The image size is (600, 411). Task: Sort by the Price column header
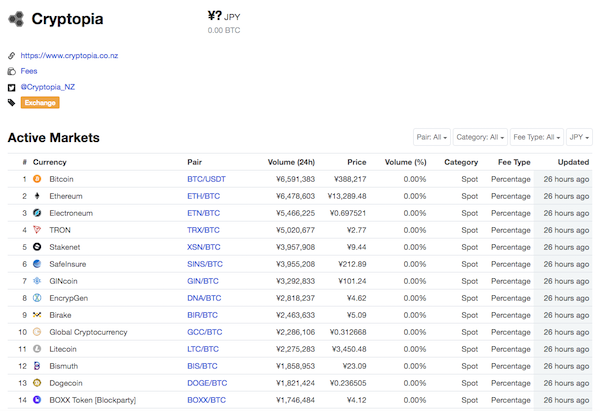tap(357, 162)
